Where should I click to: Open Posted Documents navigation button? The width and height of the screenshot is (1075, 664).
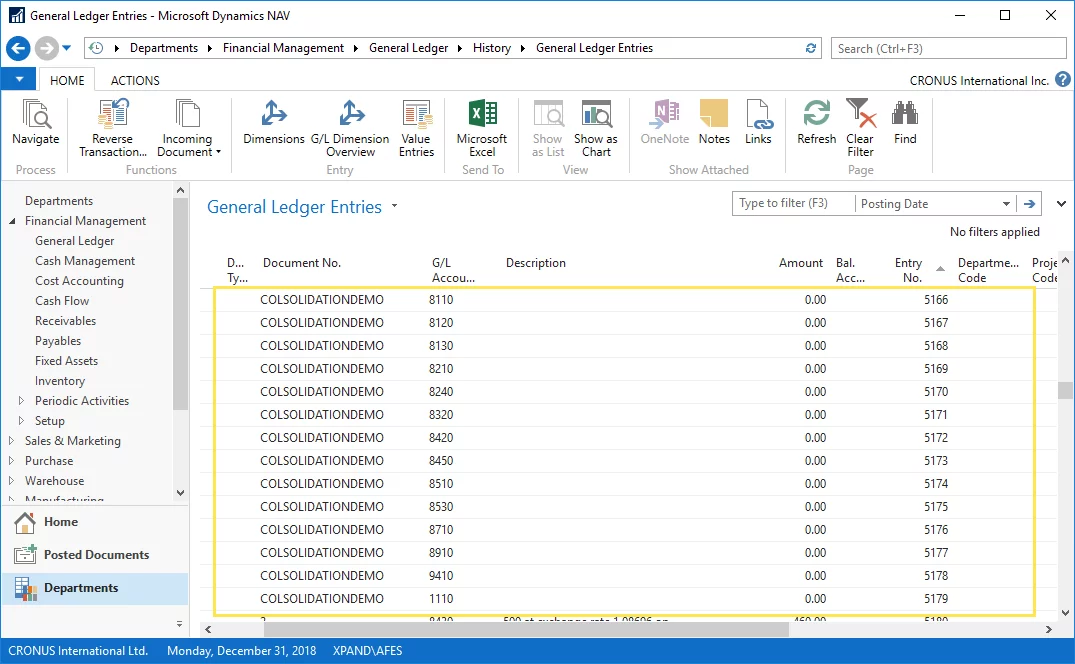point(95,555)
